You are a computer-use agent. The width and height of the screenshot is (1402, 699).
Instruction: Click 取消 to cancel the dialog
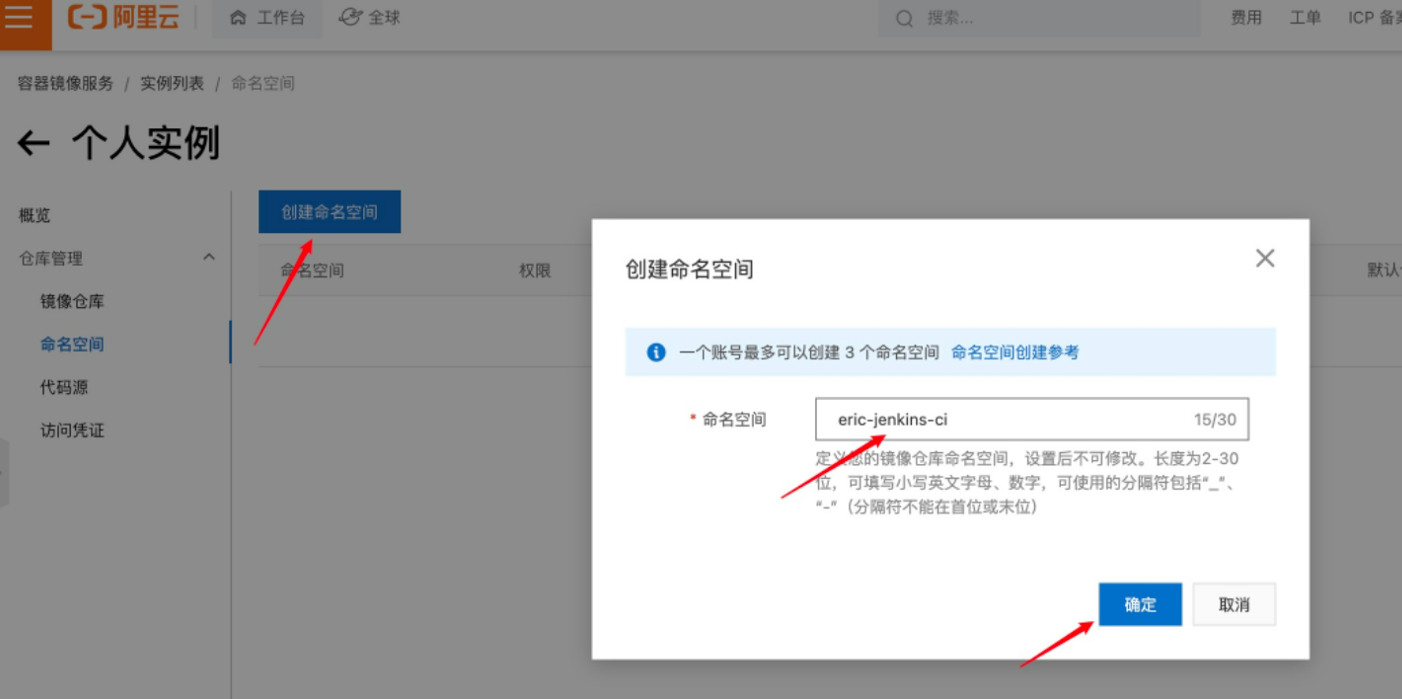[x=1234, y=604]
